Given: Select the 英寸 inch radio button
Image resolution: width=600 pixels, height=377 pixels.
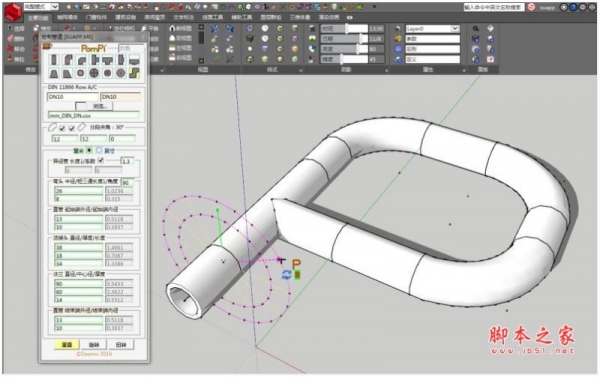Looking at the screenshot, I should (99, 150).
